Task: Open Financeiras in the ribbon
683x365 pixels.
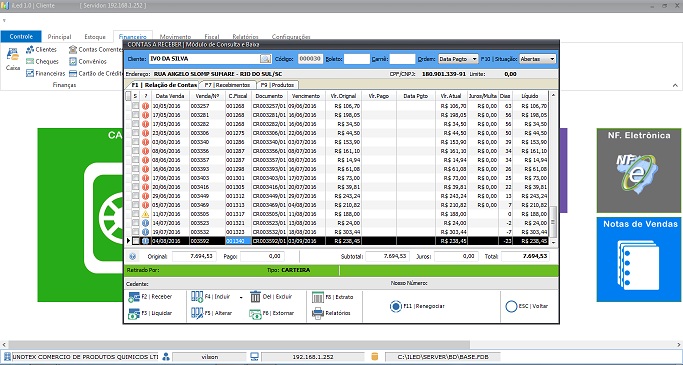Action: tap(45, 74)
